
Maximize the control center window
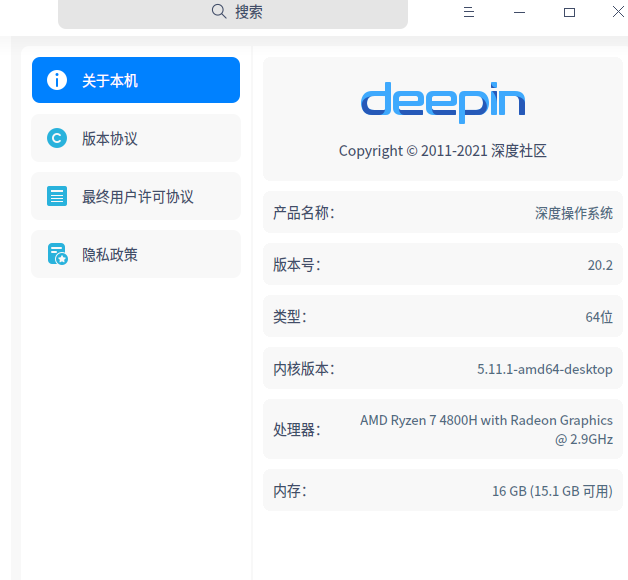click(569, 12)
